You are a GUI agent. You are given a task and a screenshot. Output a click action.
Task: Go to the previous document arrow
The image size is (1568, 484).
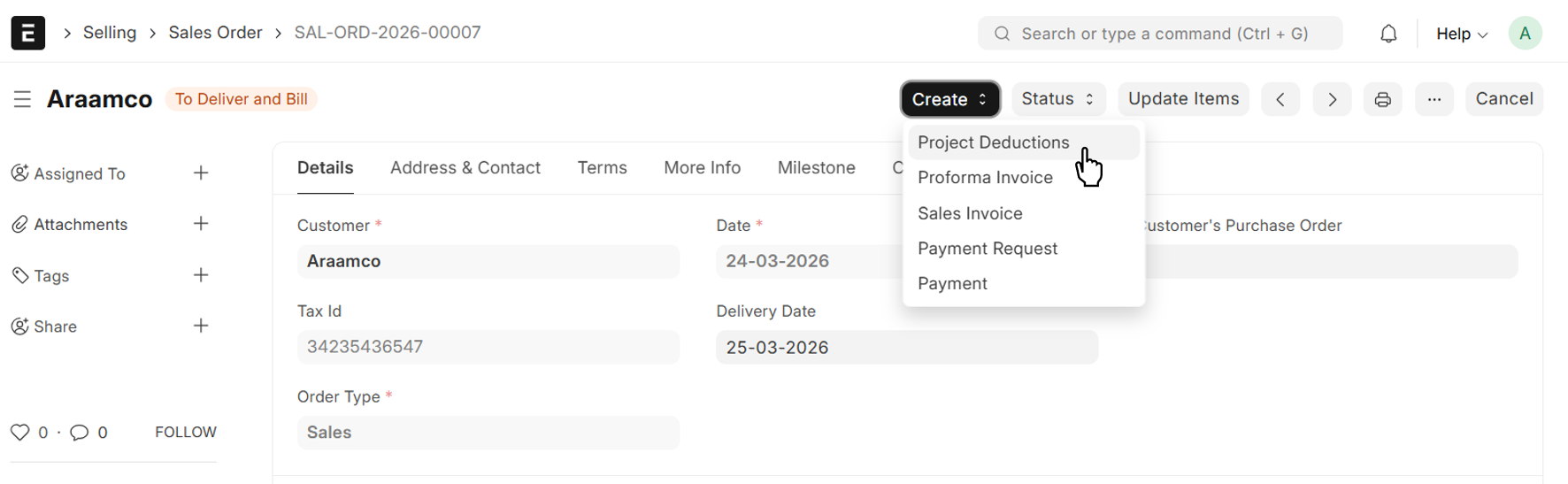point(1280,99)
